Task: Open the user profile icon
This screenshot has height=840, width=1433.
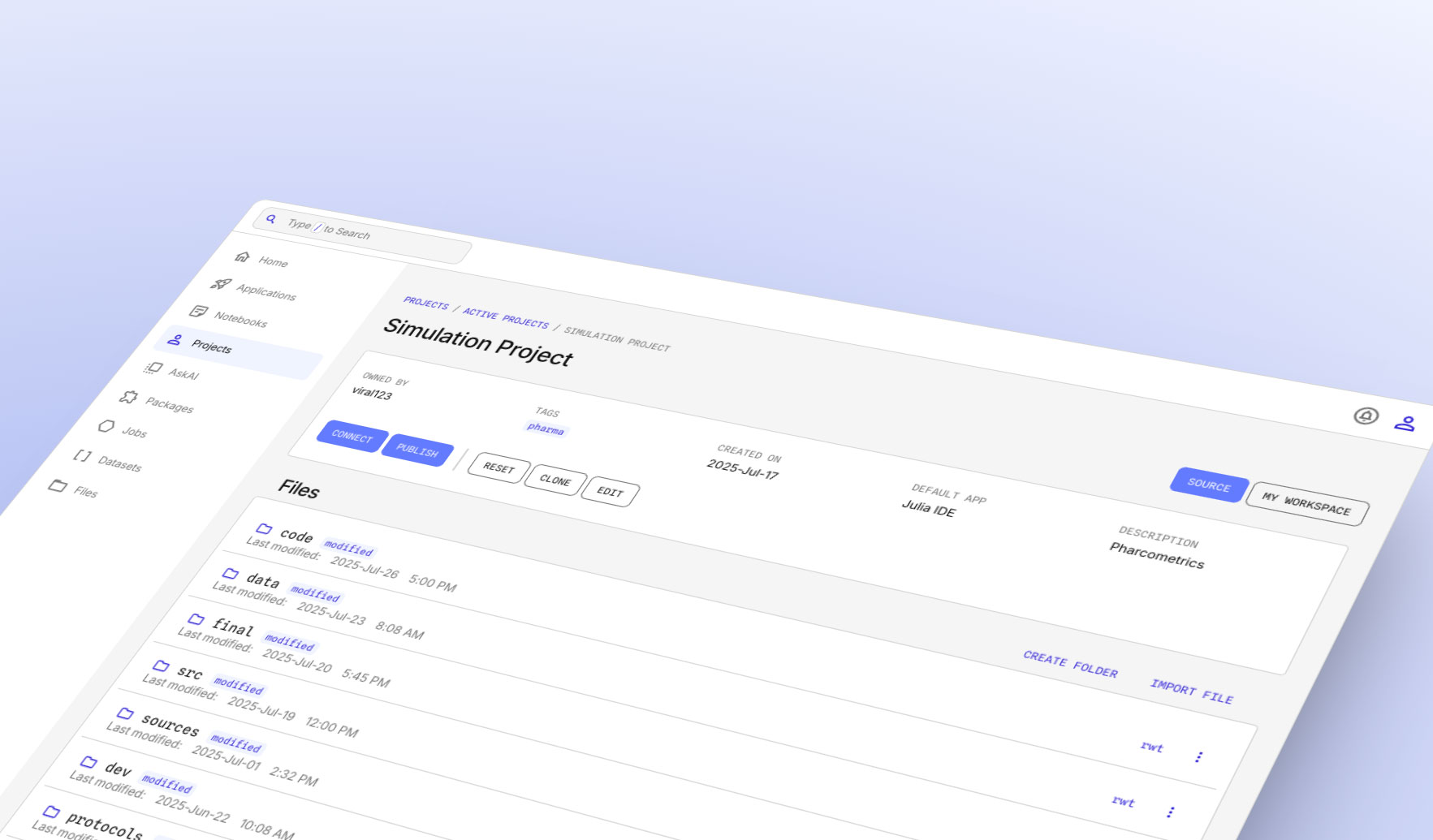Action: 1405,424
